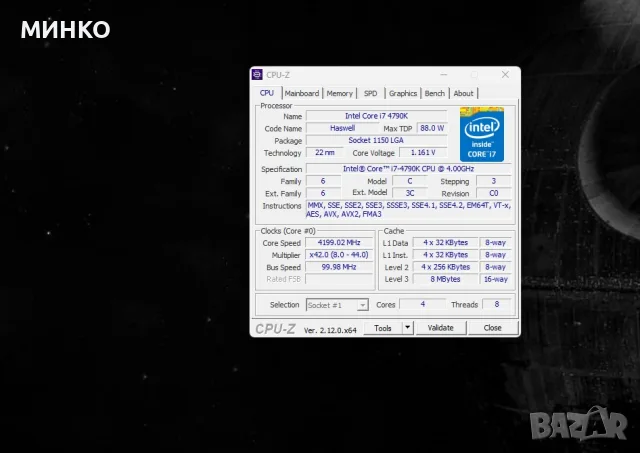
Task: Click the Validate button
Action: pos(440,328)
